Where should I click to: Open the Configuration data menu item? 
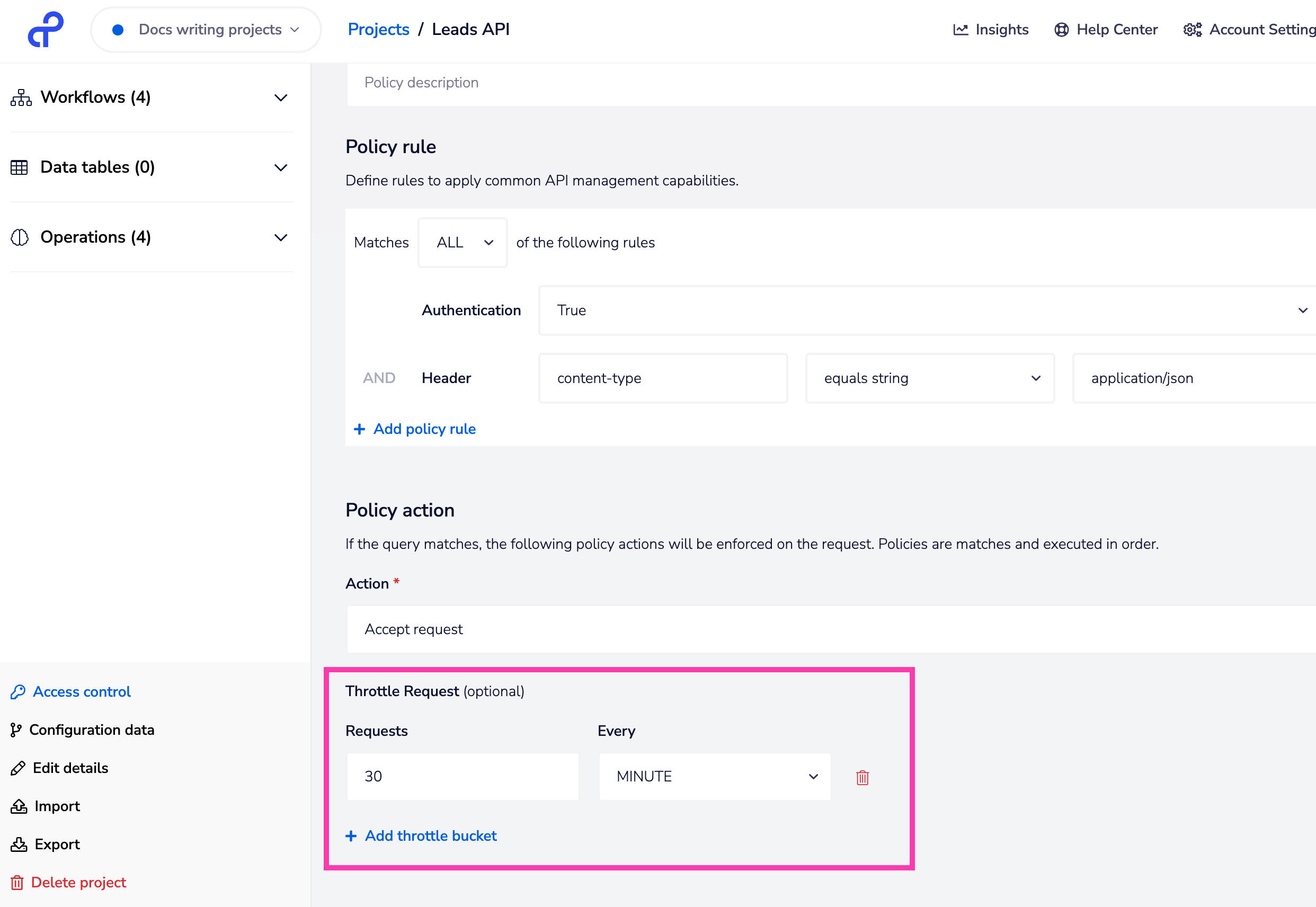[92, 730]
